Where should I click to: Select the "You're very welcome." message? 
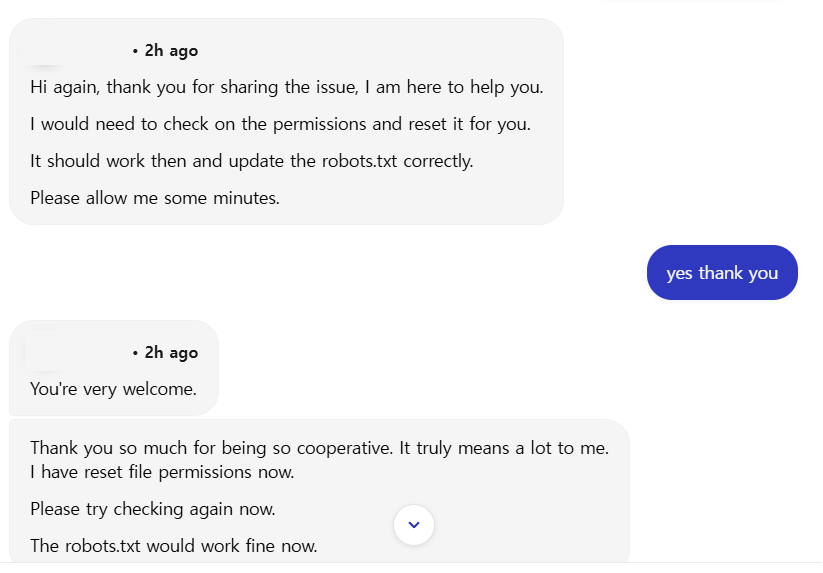[x=113, y=389]
